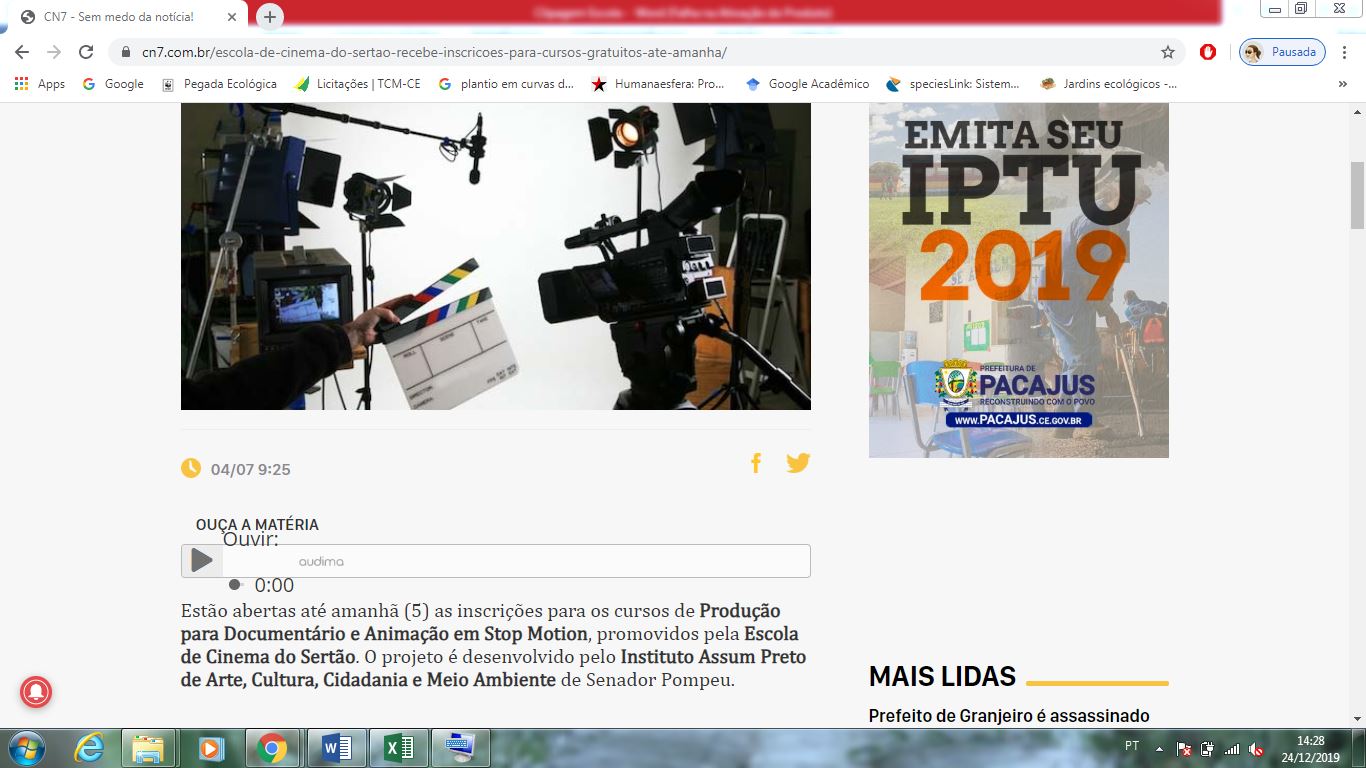This screenshot has width=1366, height=768.
Task: Go back to previous page
Action: pos(22,52)
